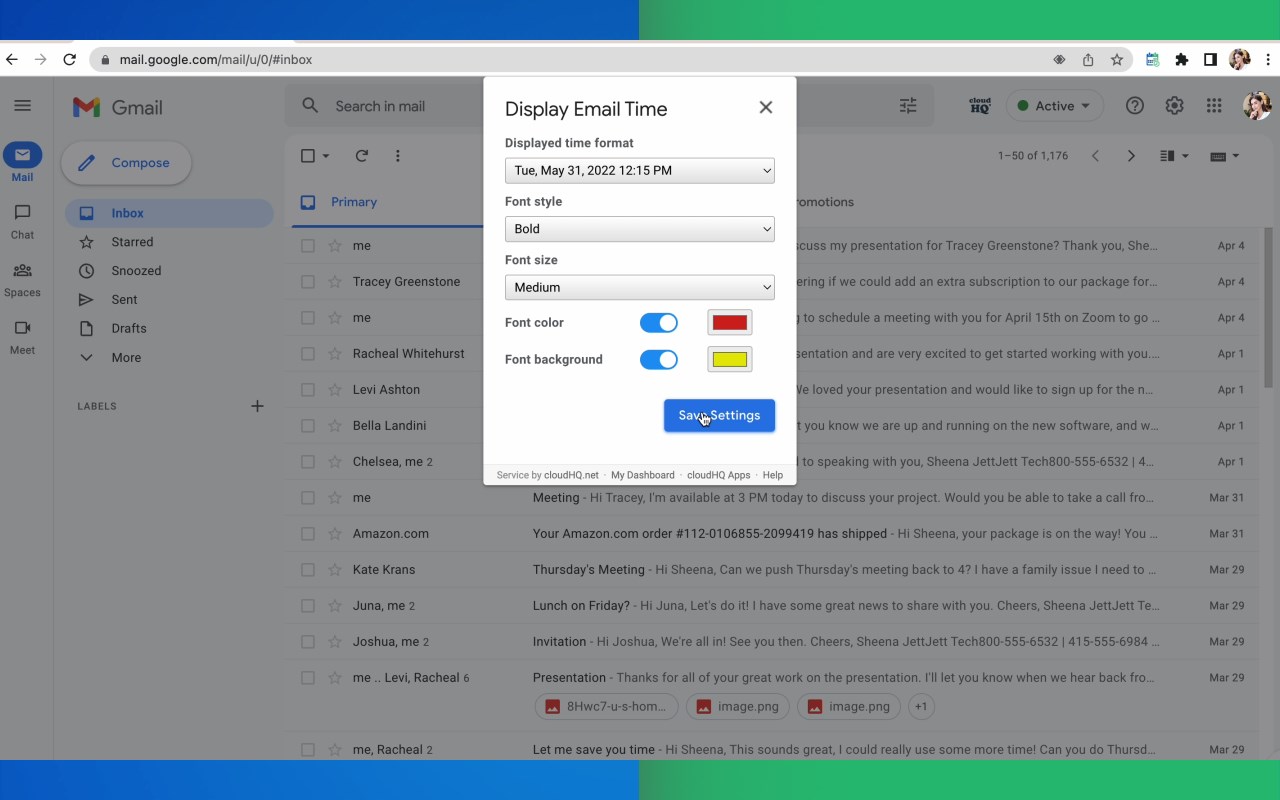Click the search magnifier icon
This screenshot has height=800, width=1280.
pos(310,106)
